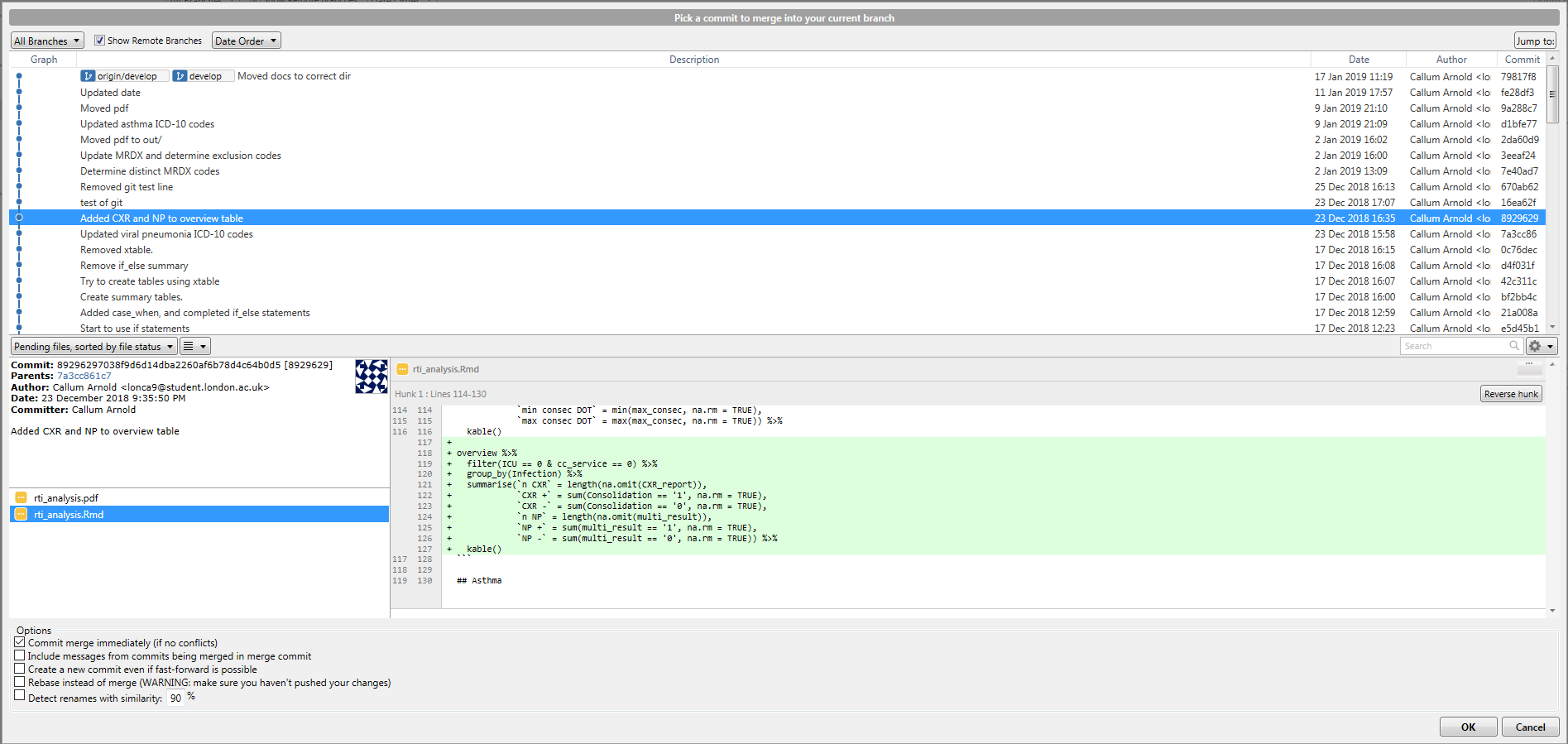The image size is (1568, 744).
Task: Click the similarity percentage input field
Action: coord(175,698)
